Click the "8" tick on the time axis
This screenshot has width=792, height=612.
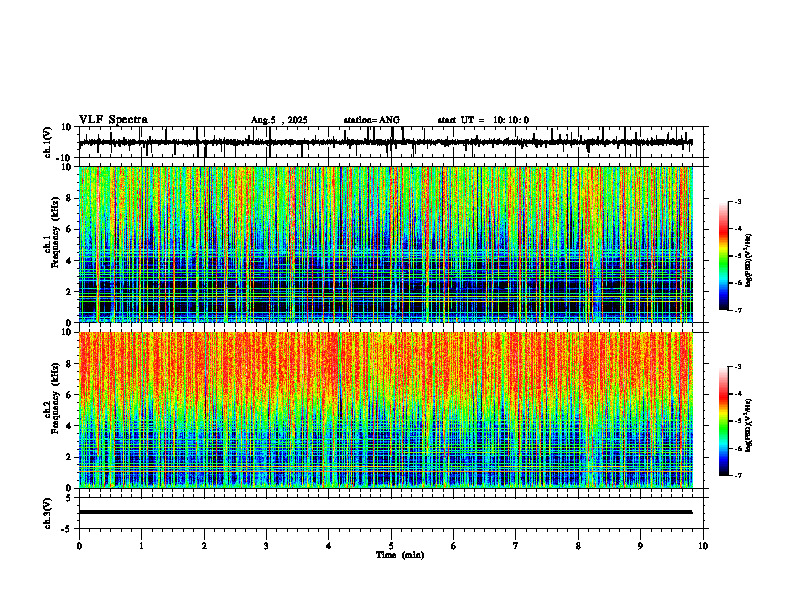click(x=578, y=546)
